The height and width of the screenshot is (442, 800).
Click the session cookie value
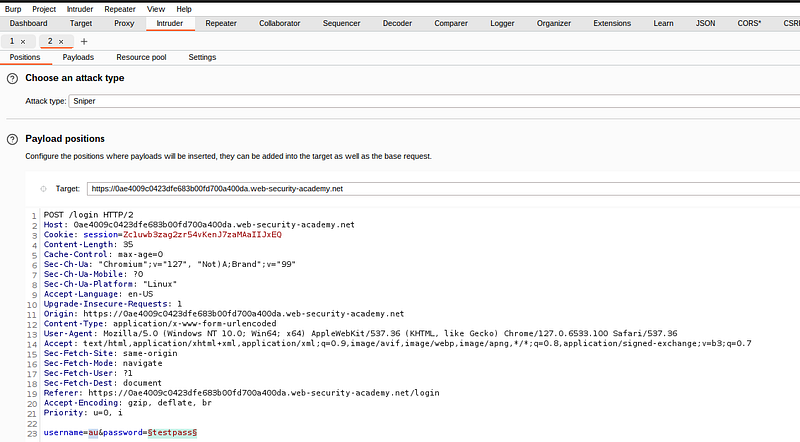coord(203,235)
